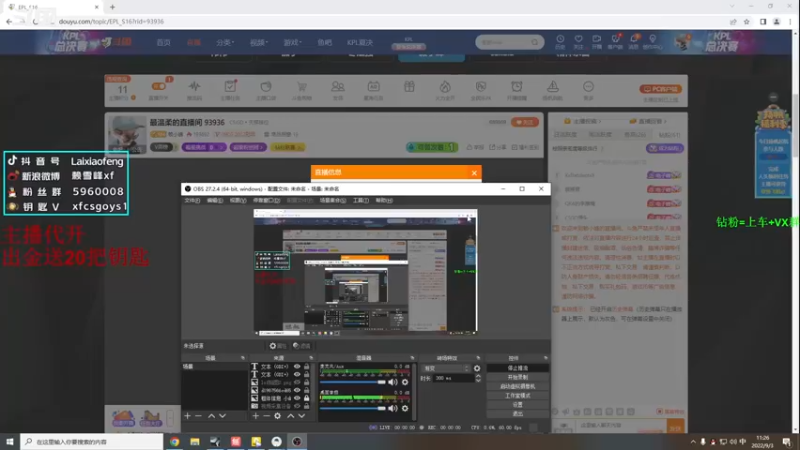The height and width of the screenshot is (450, 800).
Task: Toggle visibility of fourth source row
Action: pos(297,390)
